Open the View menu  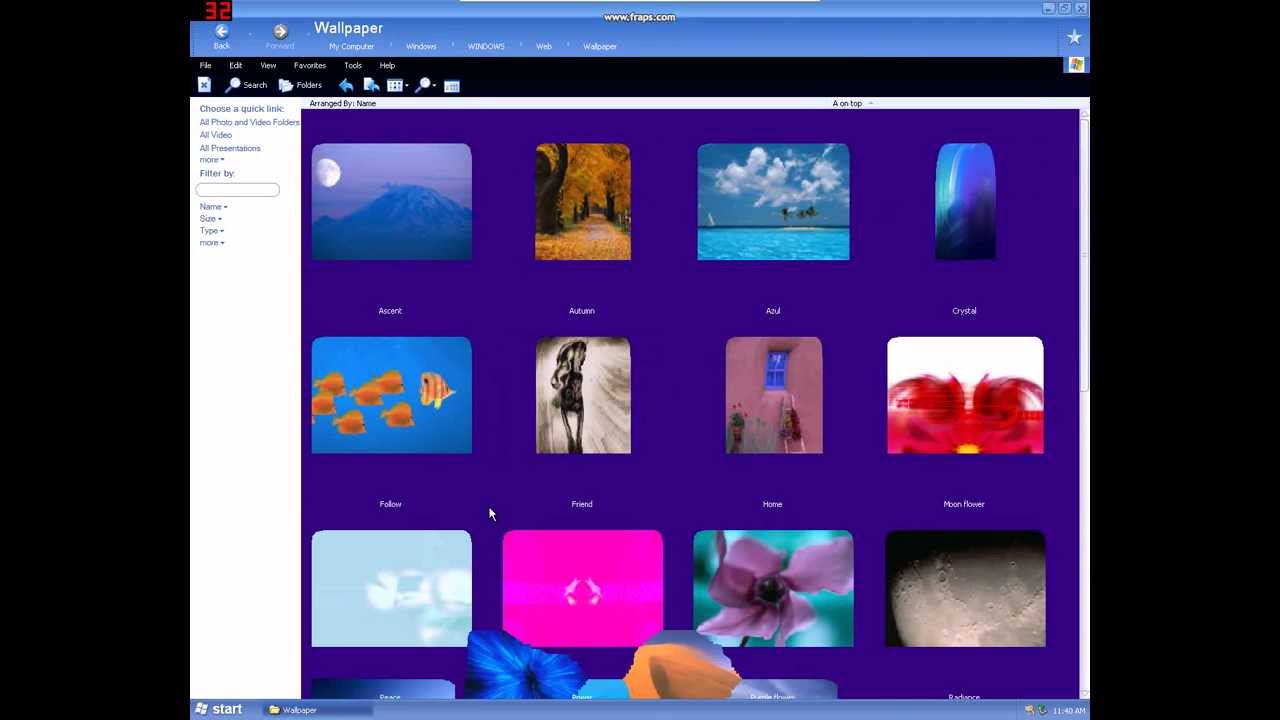pos(268,65)
